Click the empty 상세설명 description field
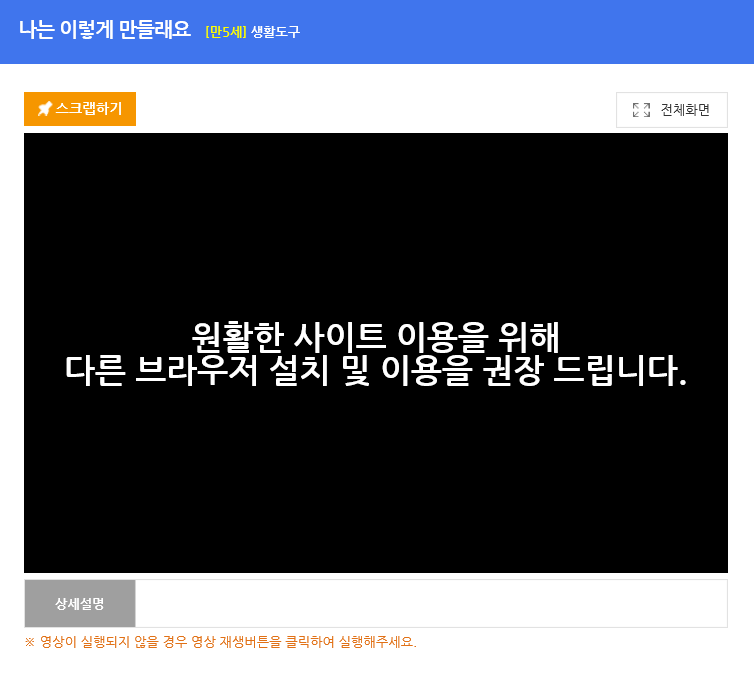 click(x=431, y=603)
